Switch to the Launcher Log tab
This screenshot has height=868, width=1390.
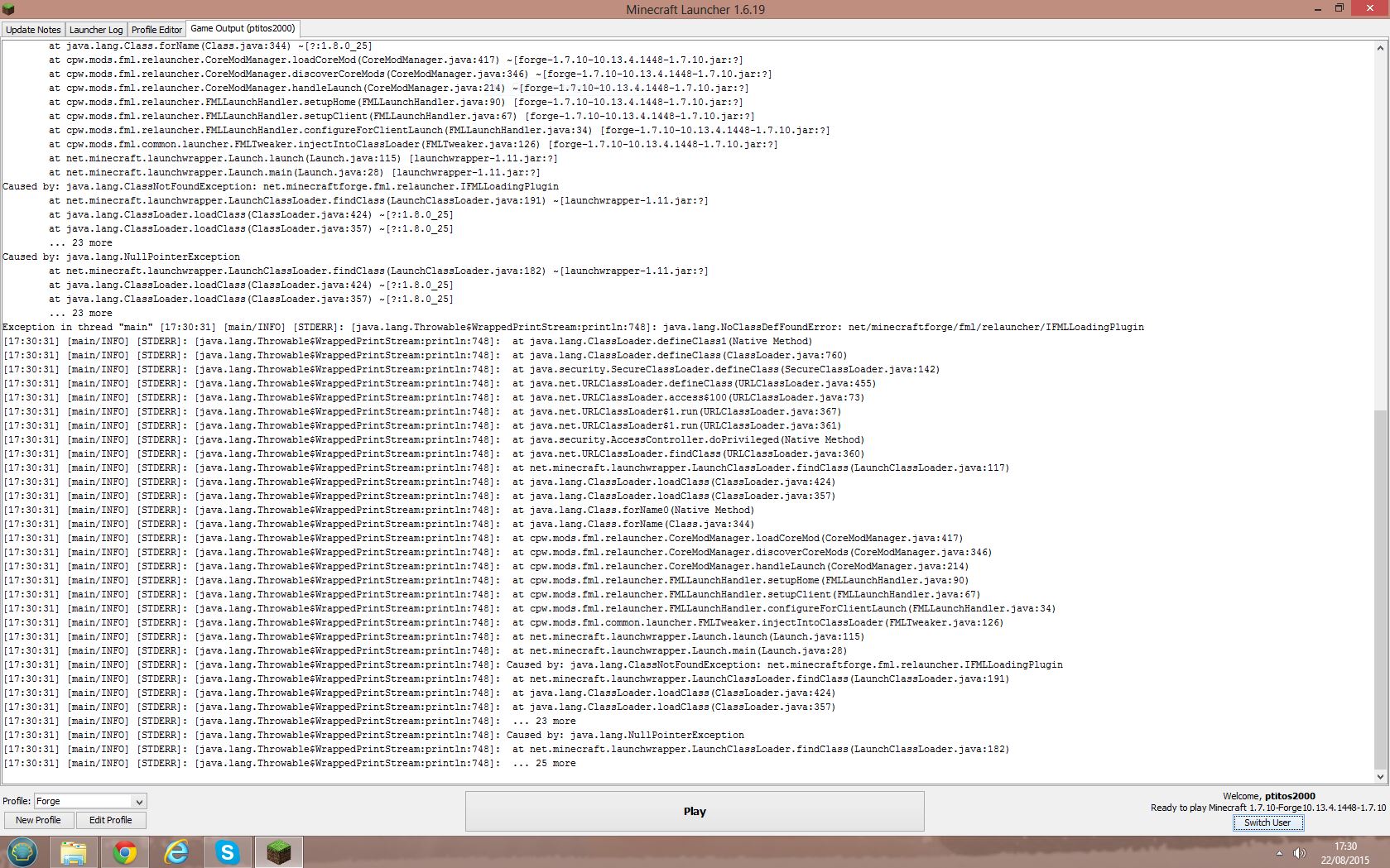[x=96, y=29]
